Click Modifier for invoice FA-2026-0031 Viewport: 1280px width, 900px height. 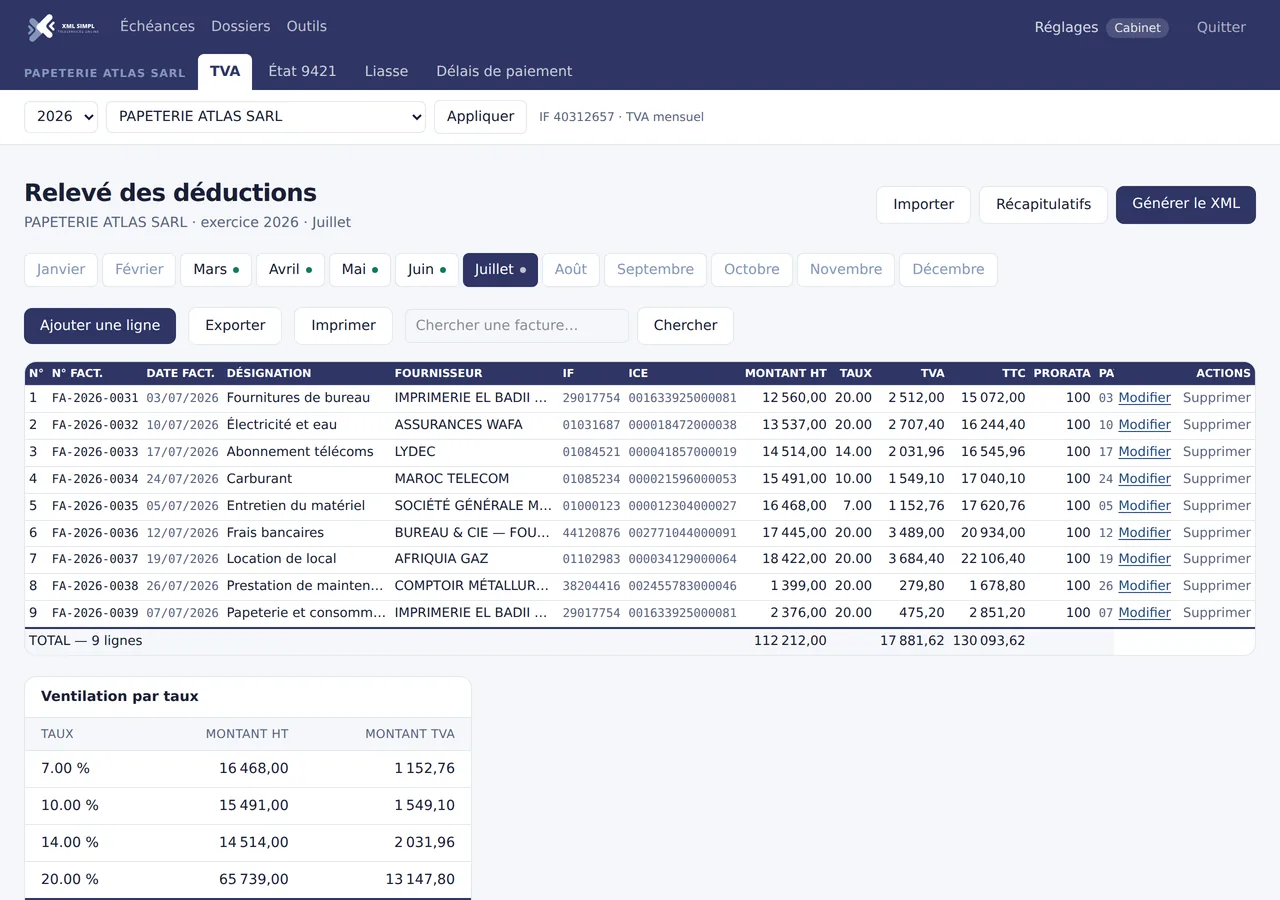(1144, 398)
